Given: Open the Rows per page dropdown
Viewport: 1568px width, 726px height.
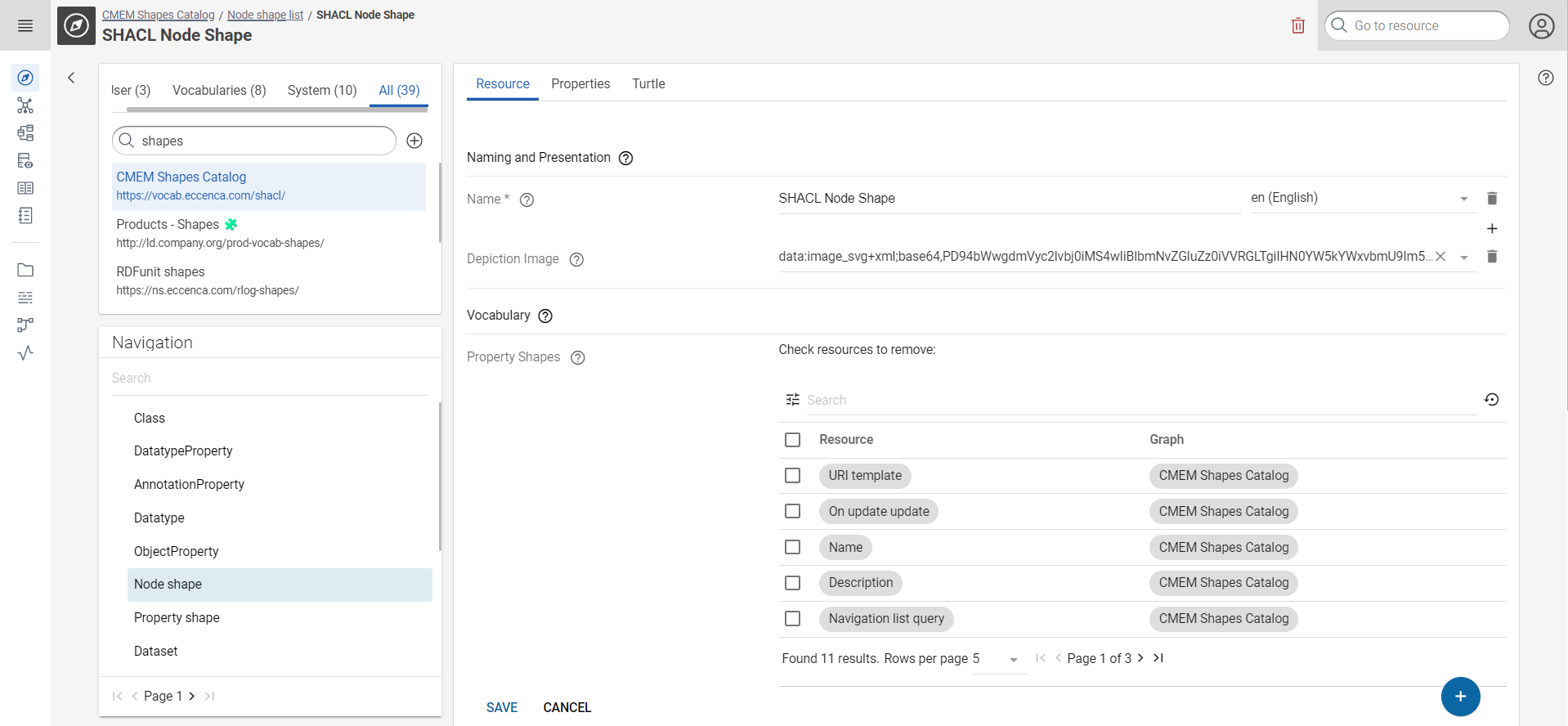Looking at the screenshot, I should coord(1012,660).
